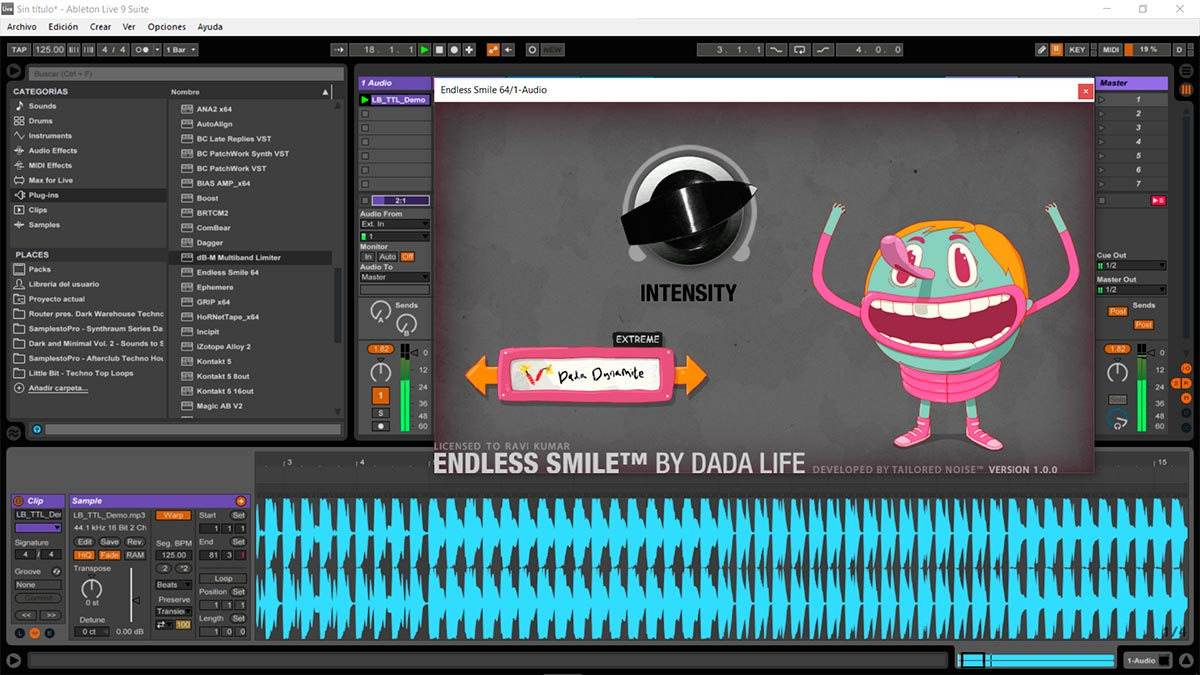Open the Crear menu
The image size is (1200, 675).
pos(100,27)
